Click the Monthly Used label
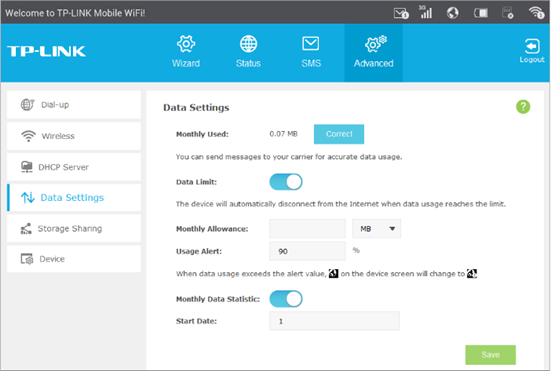Screen dimensions: 554x371 point(202,134)
